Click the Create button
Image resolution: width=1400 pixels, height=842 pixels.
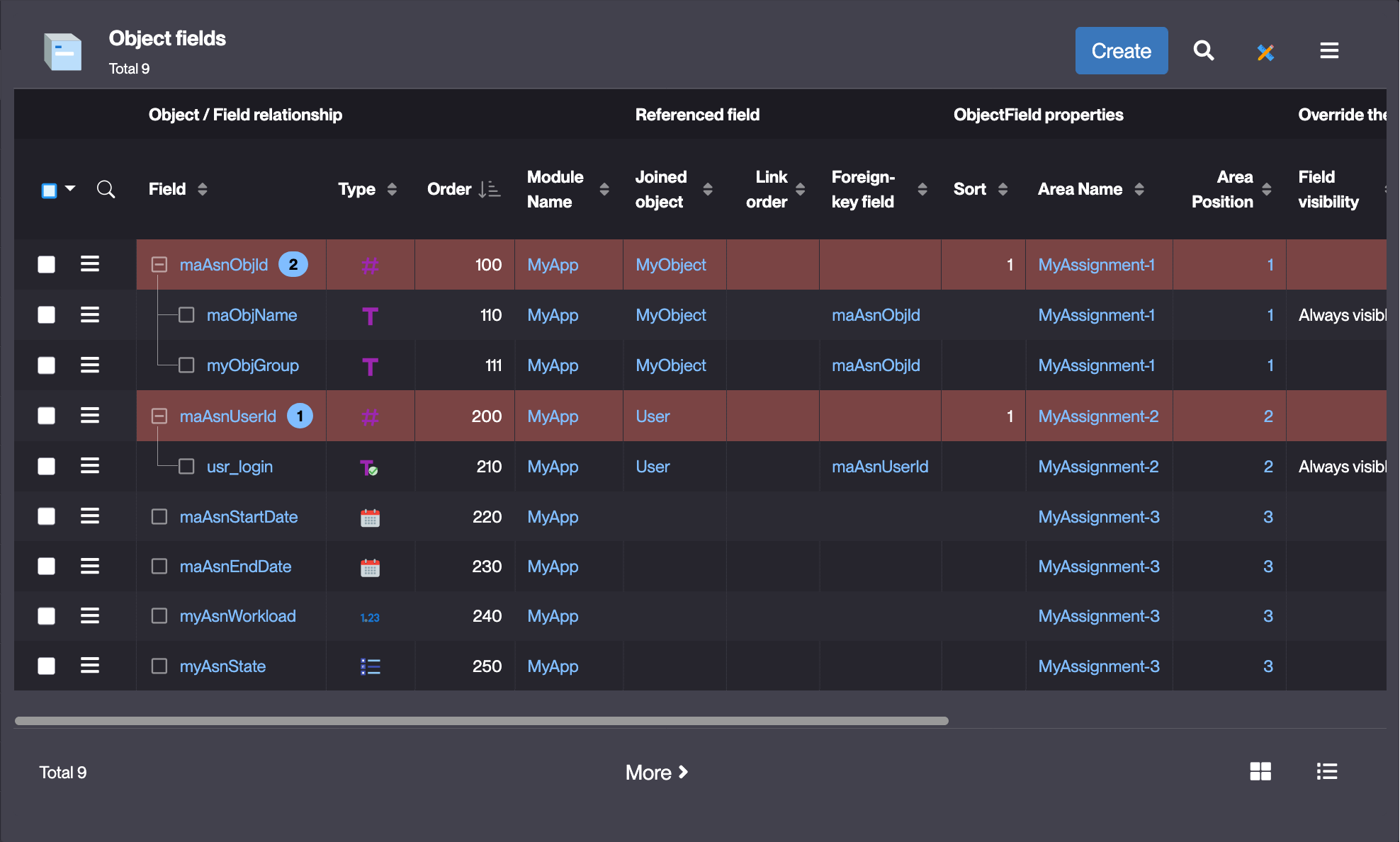coord(1121,51)
